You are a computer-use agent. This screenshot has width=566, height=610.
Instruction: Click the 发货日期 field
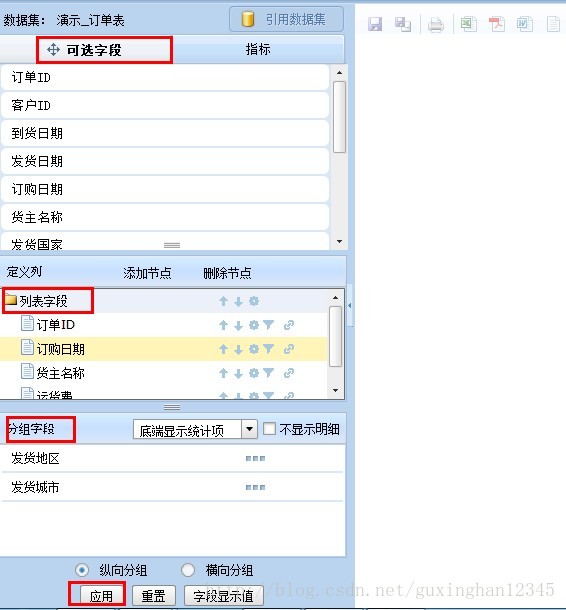pos(165,161)
